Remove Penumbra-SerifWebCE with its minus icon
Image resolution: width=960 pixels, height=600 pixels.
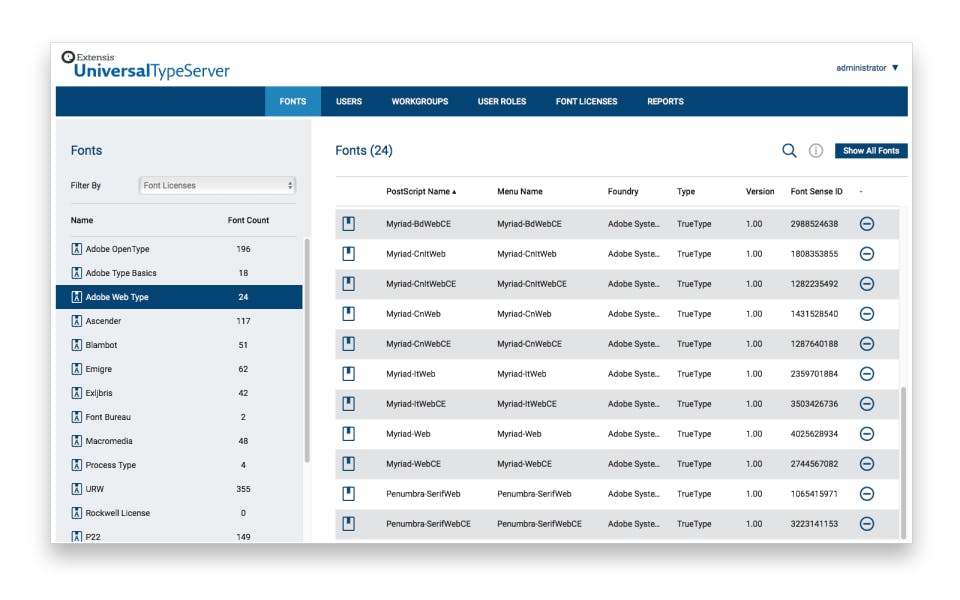click(x=867, y=524)
